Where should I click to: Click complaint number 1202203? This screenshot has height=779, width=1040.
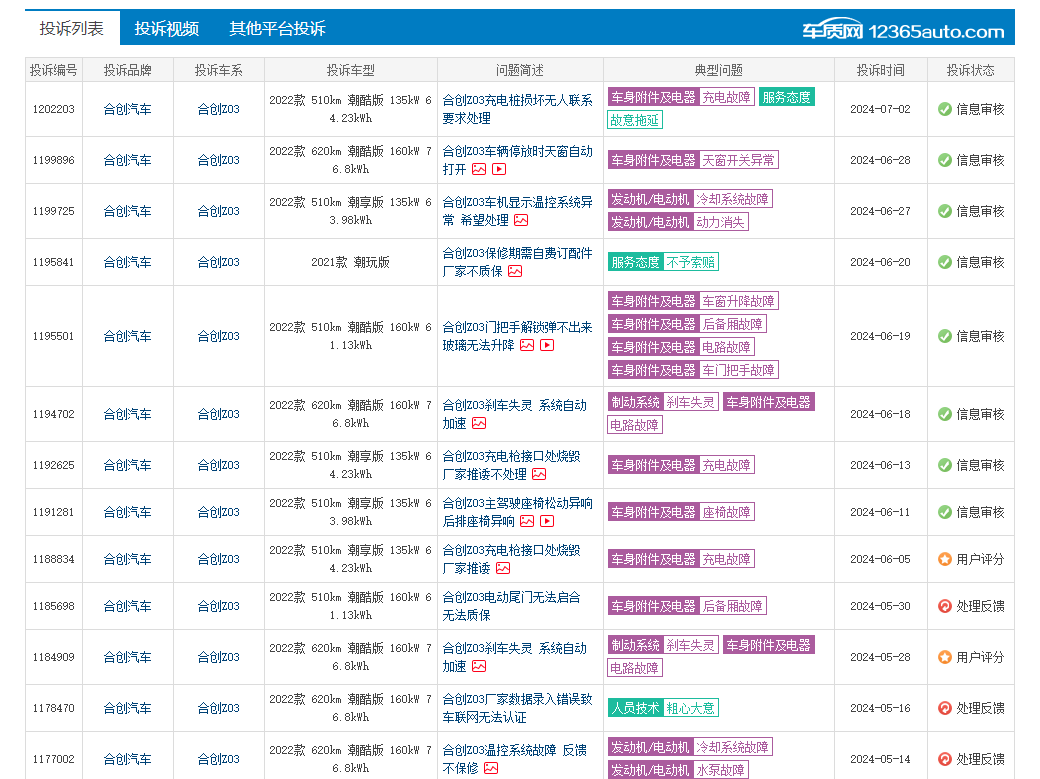tap(54, 109)
